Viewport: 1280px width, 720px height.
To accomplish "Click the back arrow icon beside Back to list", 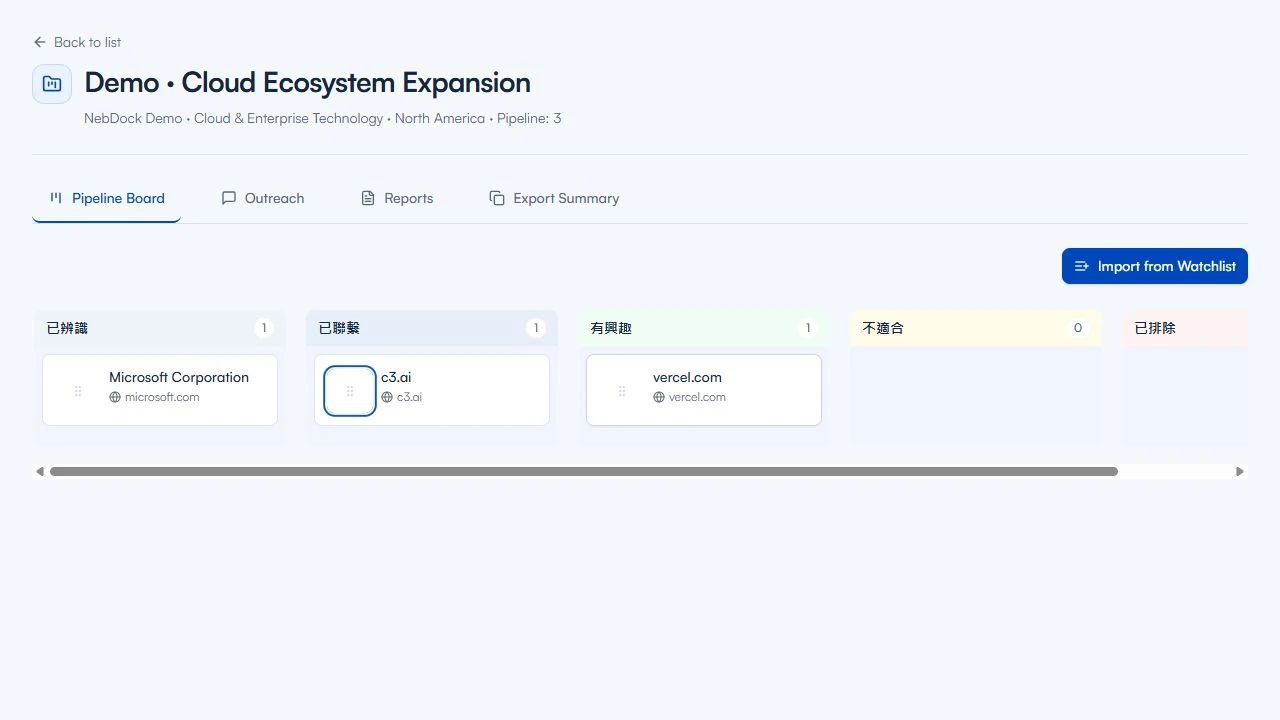I will coord(40,42).
